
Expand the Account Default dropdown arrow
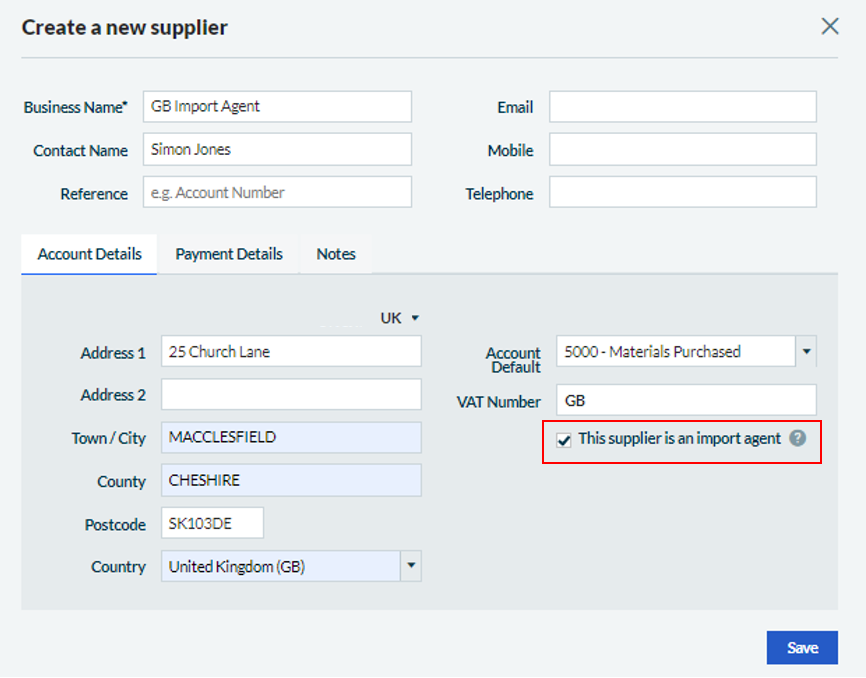[x=806, y=352]
